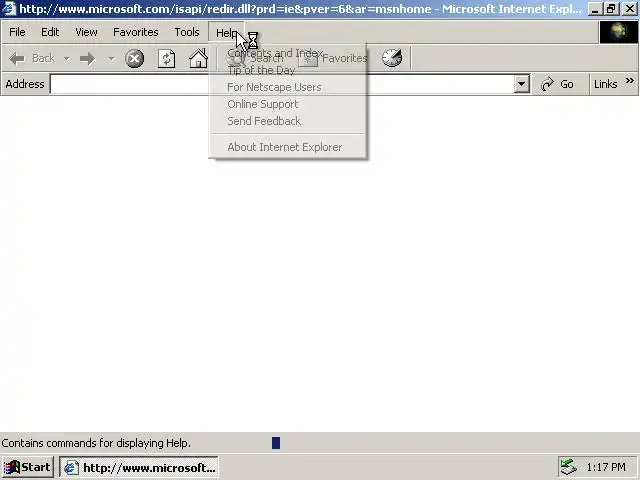Restore the window using the title bar button

[611, 9]
